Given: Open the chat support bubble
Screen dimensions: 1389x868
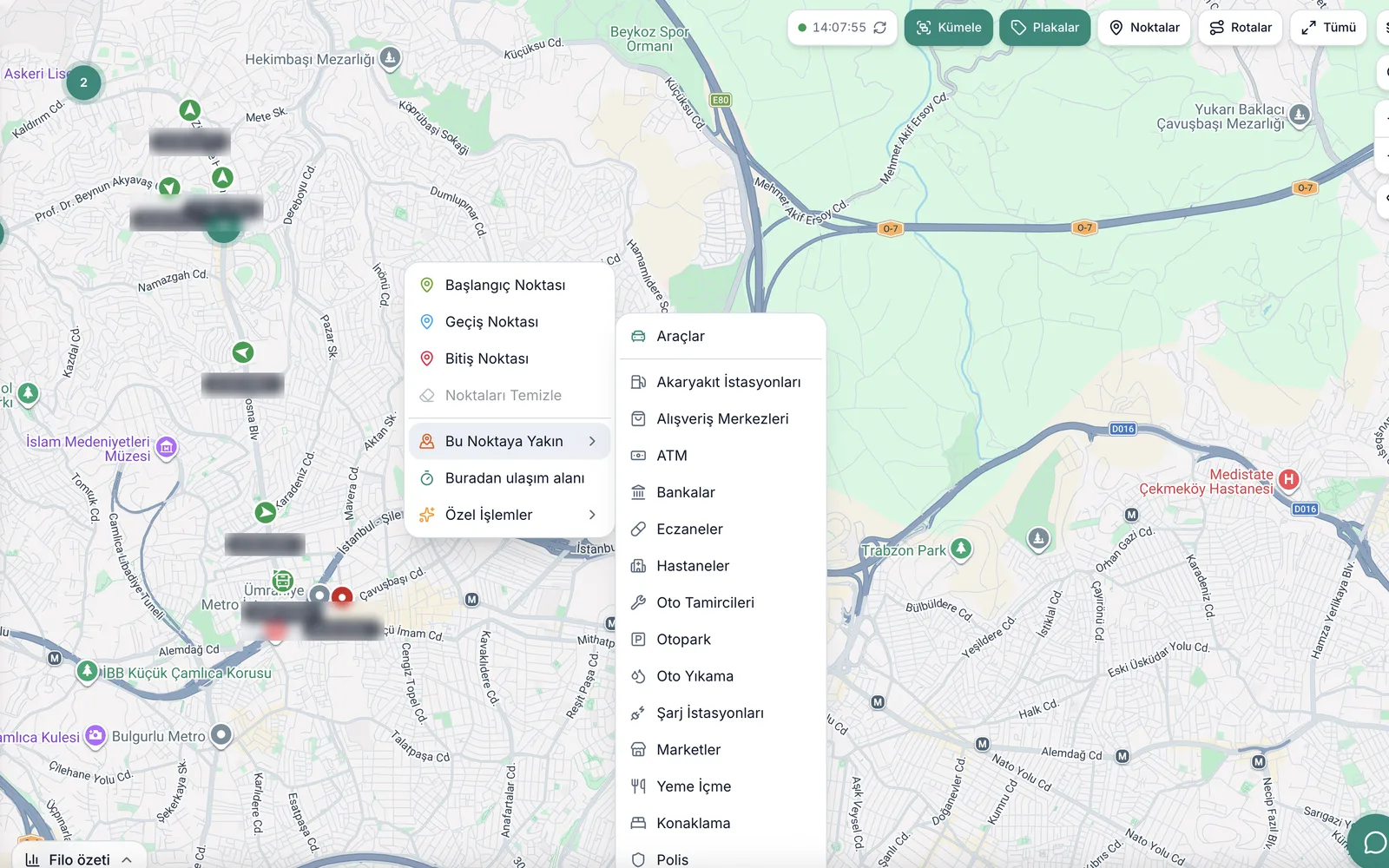Looking at the screenshot, I should coord(1374,843).
